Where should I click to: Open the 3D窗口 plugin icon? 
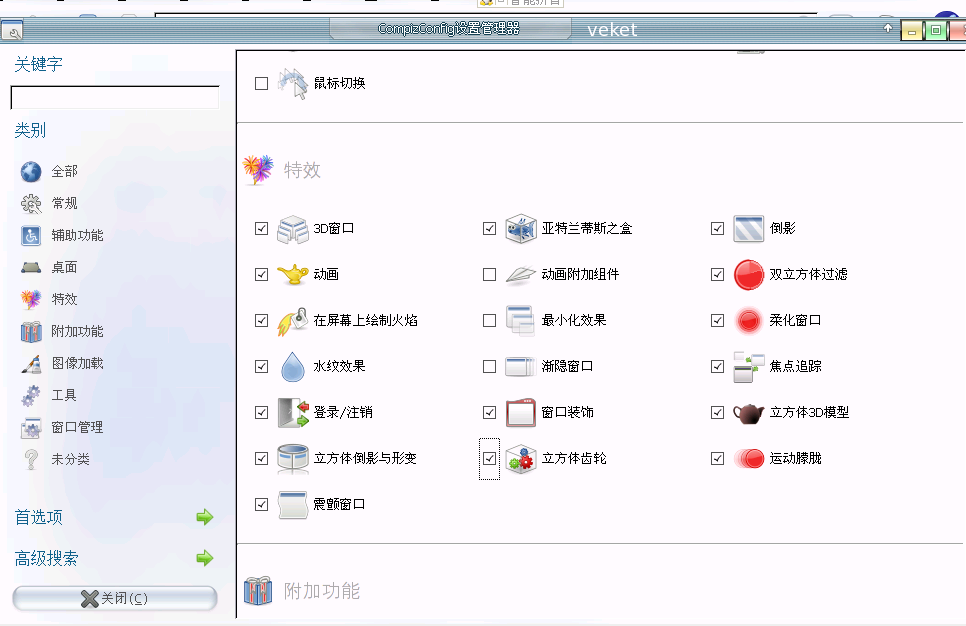click(293, 229)
